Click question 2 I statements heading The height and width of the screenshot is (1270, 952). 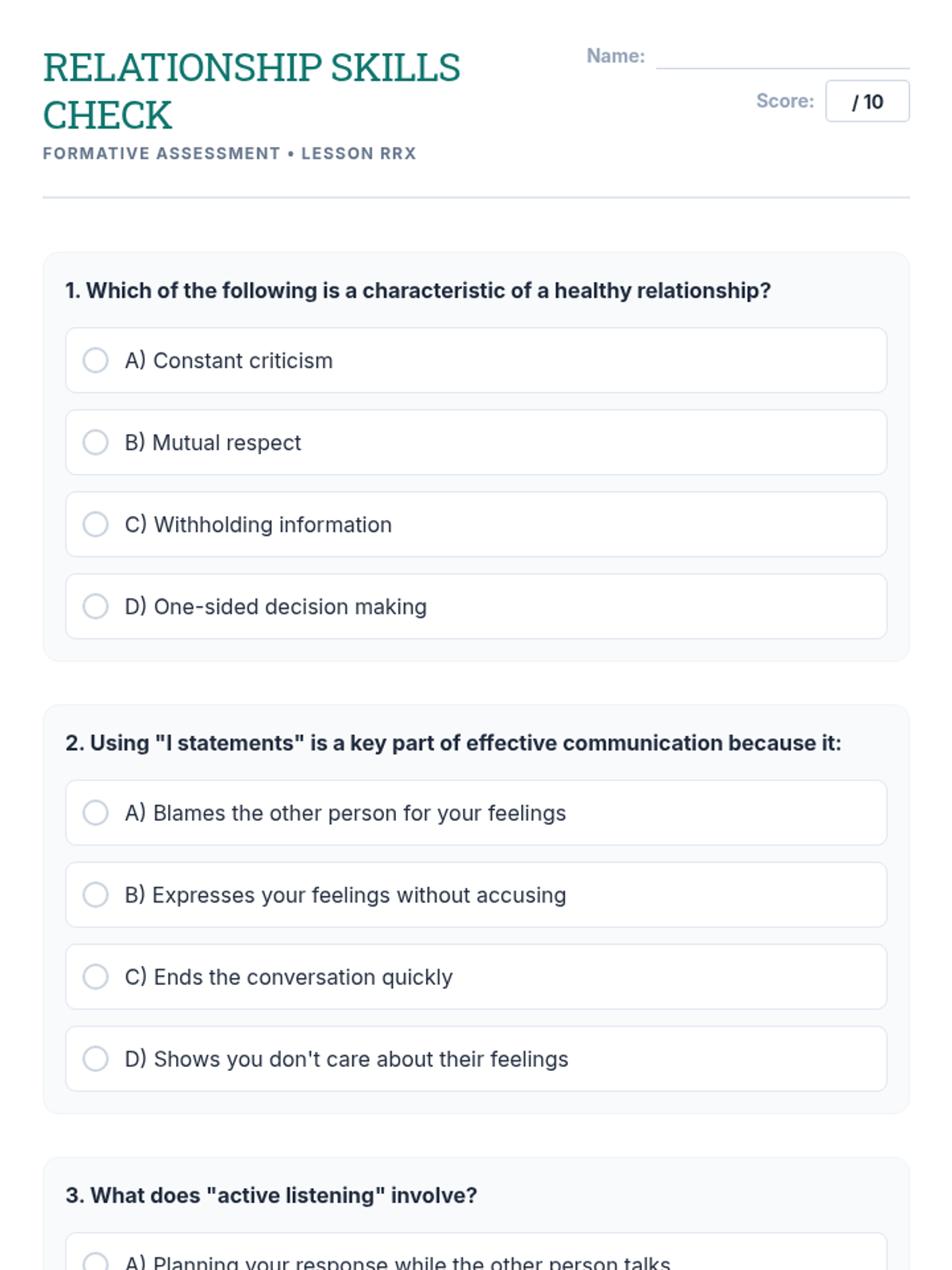point(453,743)
